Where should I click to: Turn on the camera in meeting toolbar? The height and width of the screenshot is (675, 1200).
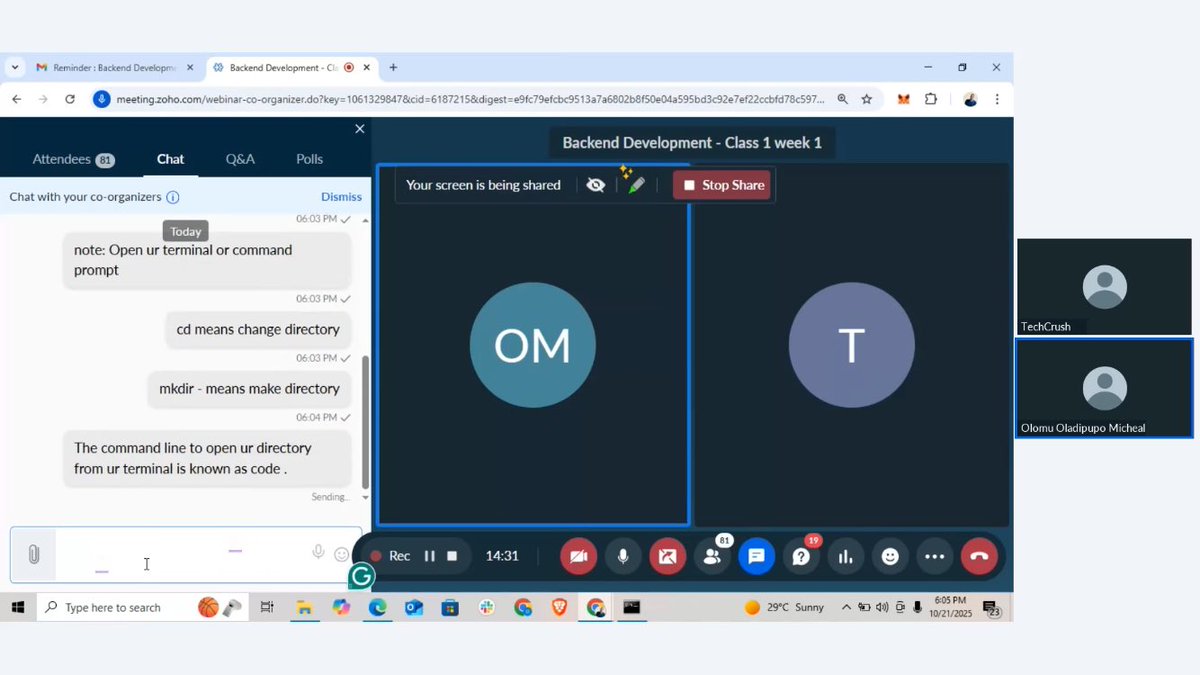click(x=578, y=557)
